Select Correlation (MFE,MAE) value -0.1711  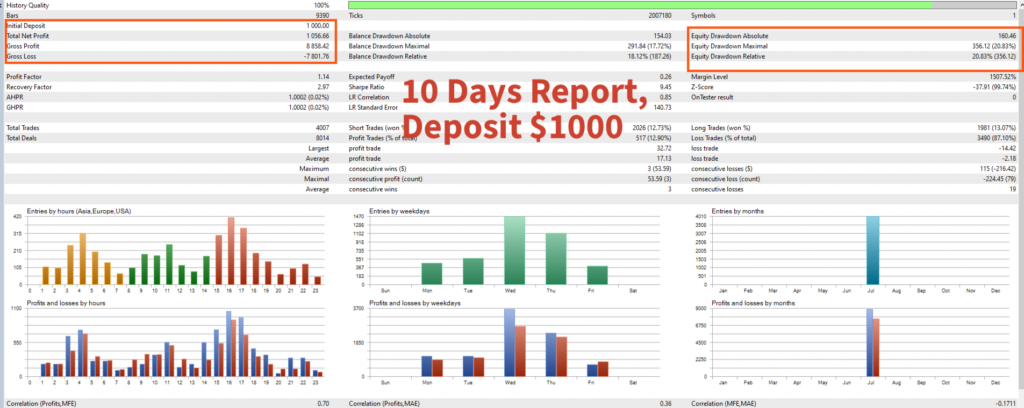click(x=1004, y=403)
